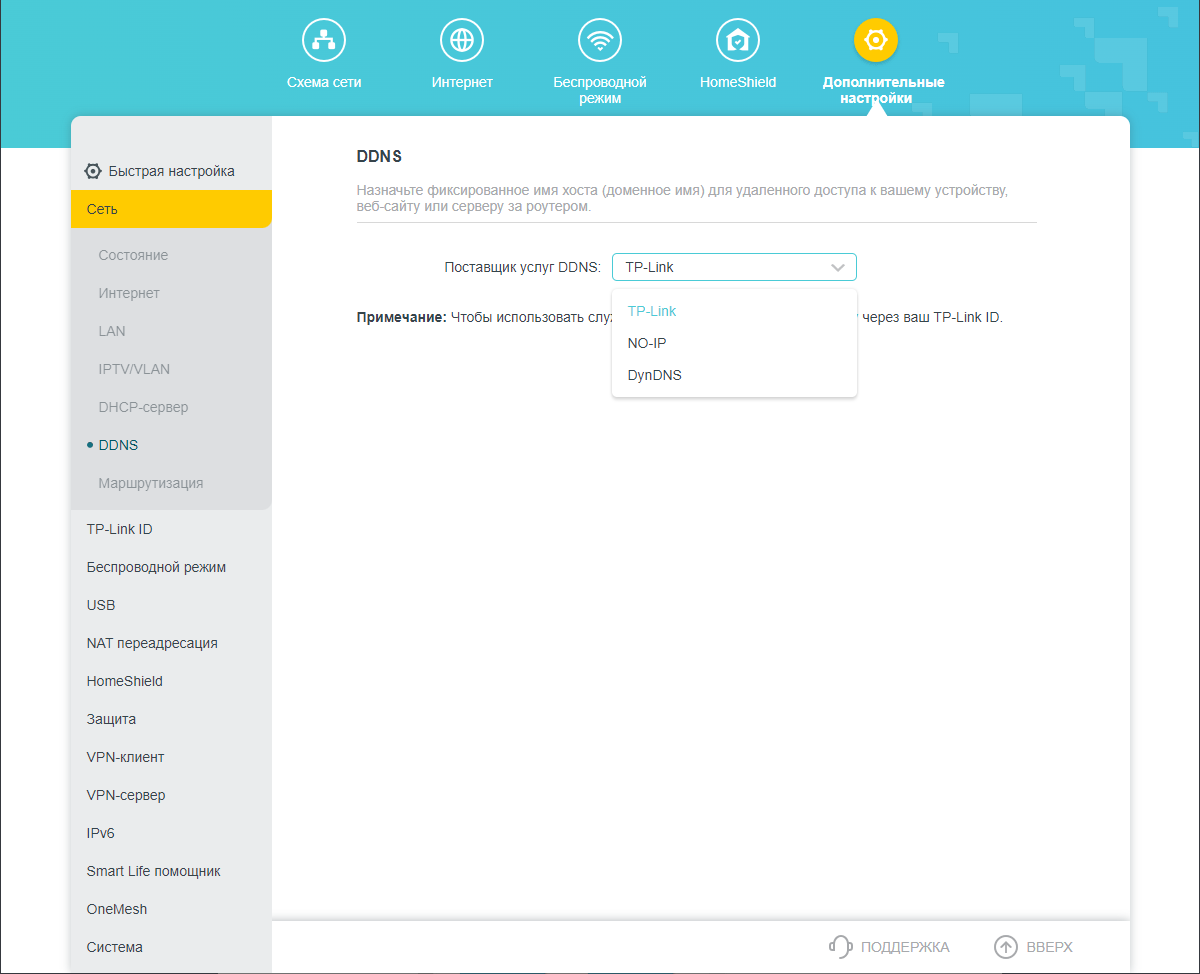Screen dimensions: 1200x974
Task: Open Беспроводной режим in the sidebar
Action: point(156,567)
